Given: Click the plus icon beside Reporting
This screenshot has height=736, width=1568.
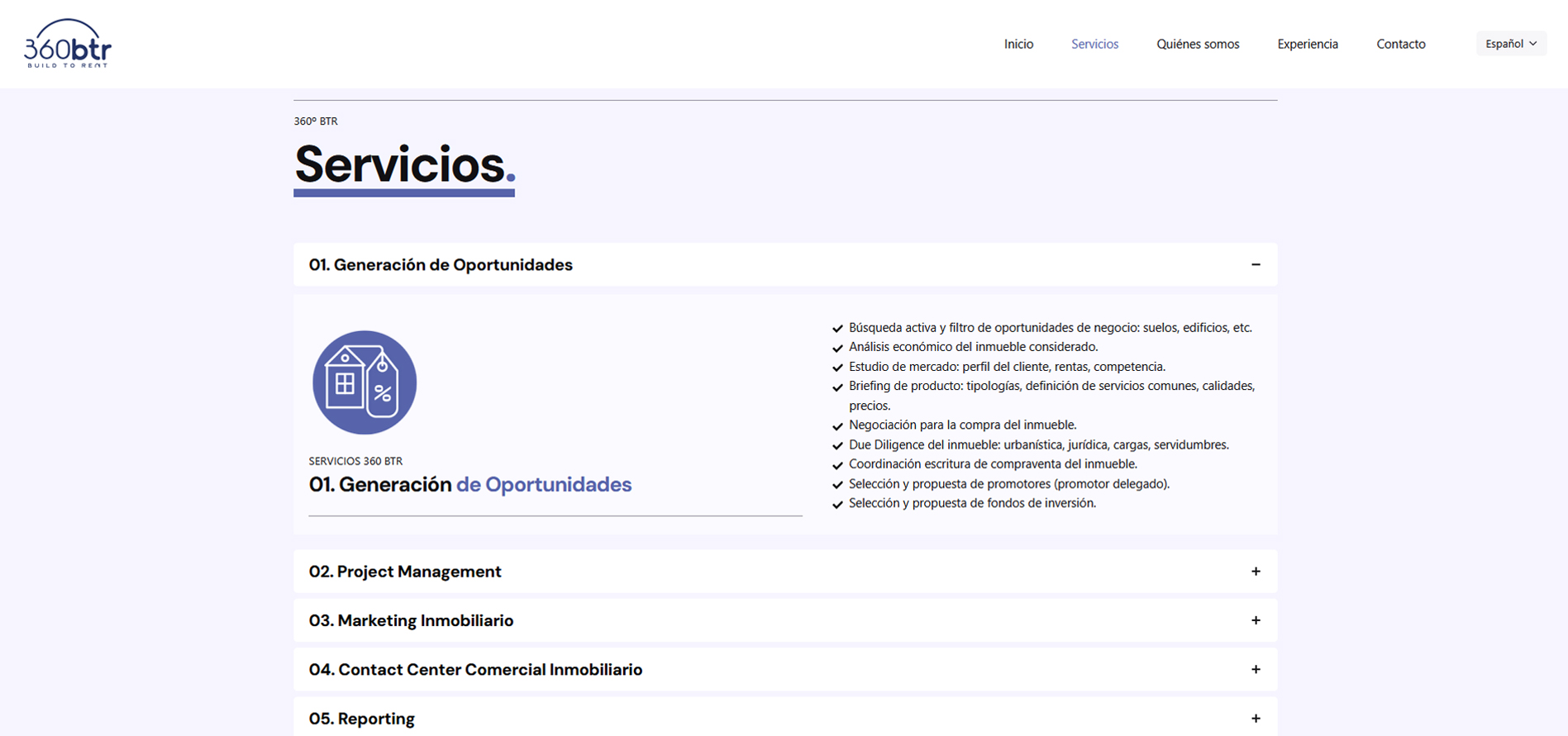Looking at the screenshot, I should [1255, 719].
